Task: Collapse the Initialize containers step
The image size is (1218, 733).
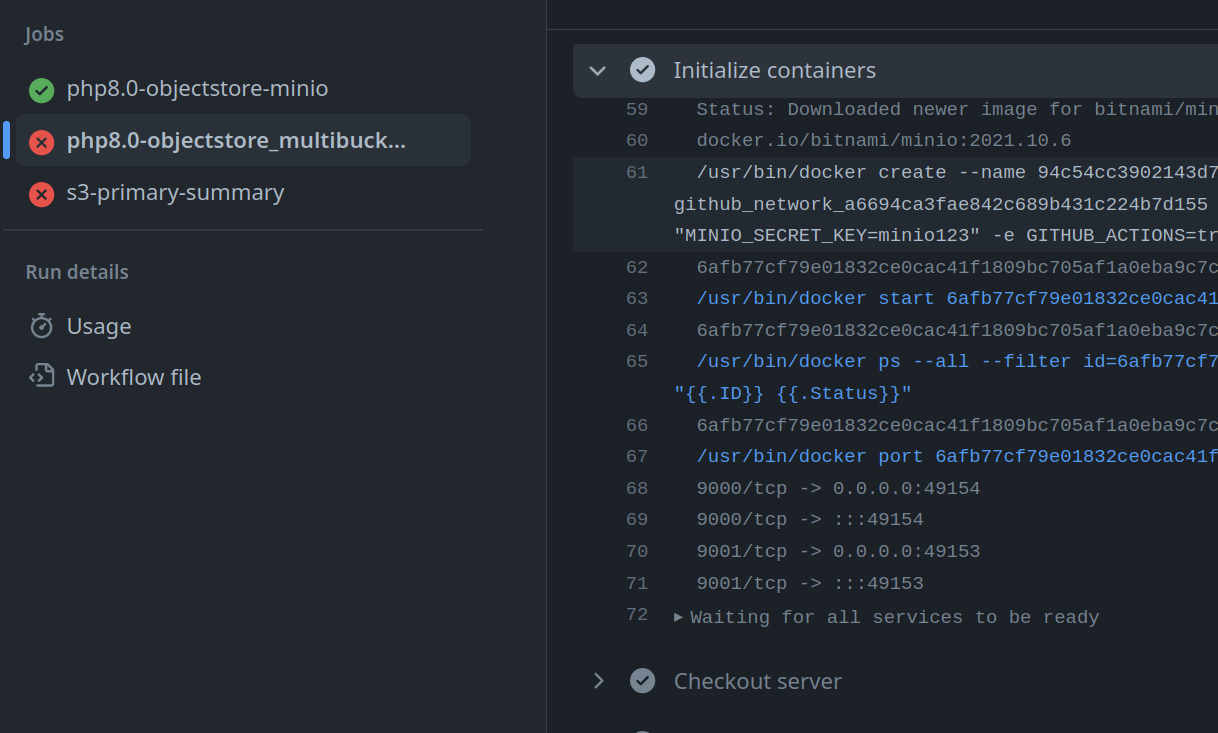Action: (x=598, y=70)
